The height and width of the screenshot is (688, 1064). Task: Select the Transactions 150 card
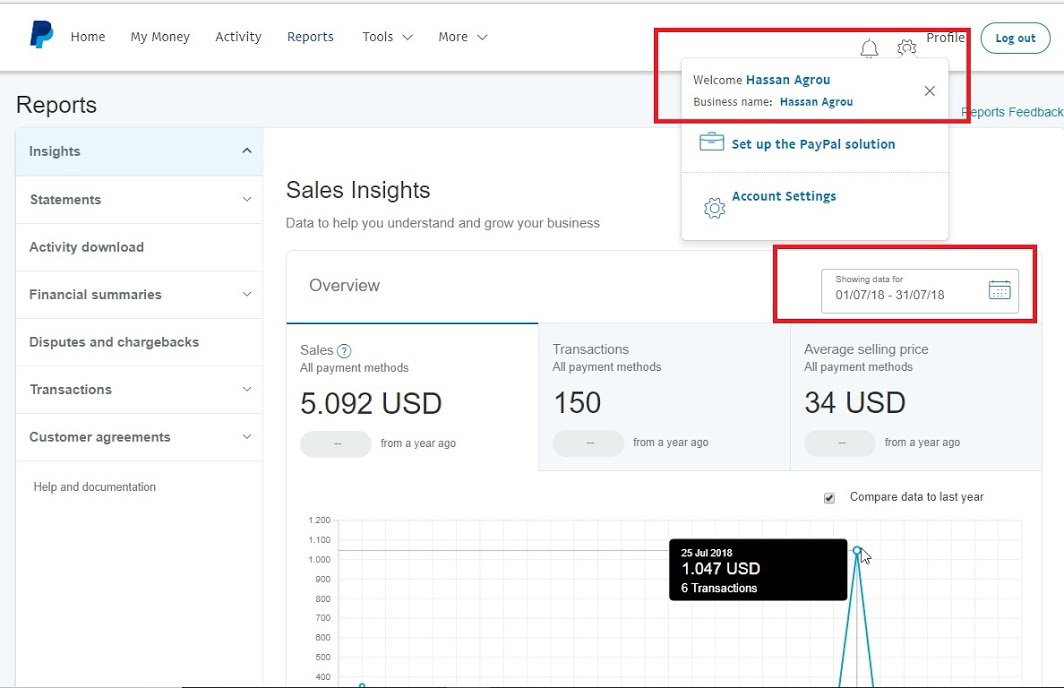click(x=664, y=397)
